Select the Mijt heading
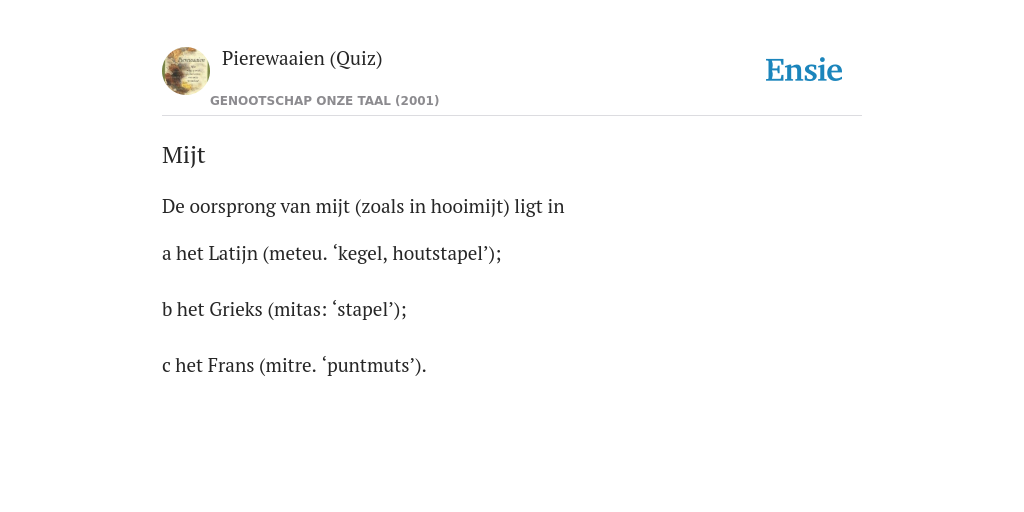Image resolution: width=1024 pixels, height=512 pixels. [x=184, y=155]
